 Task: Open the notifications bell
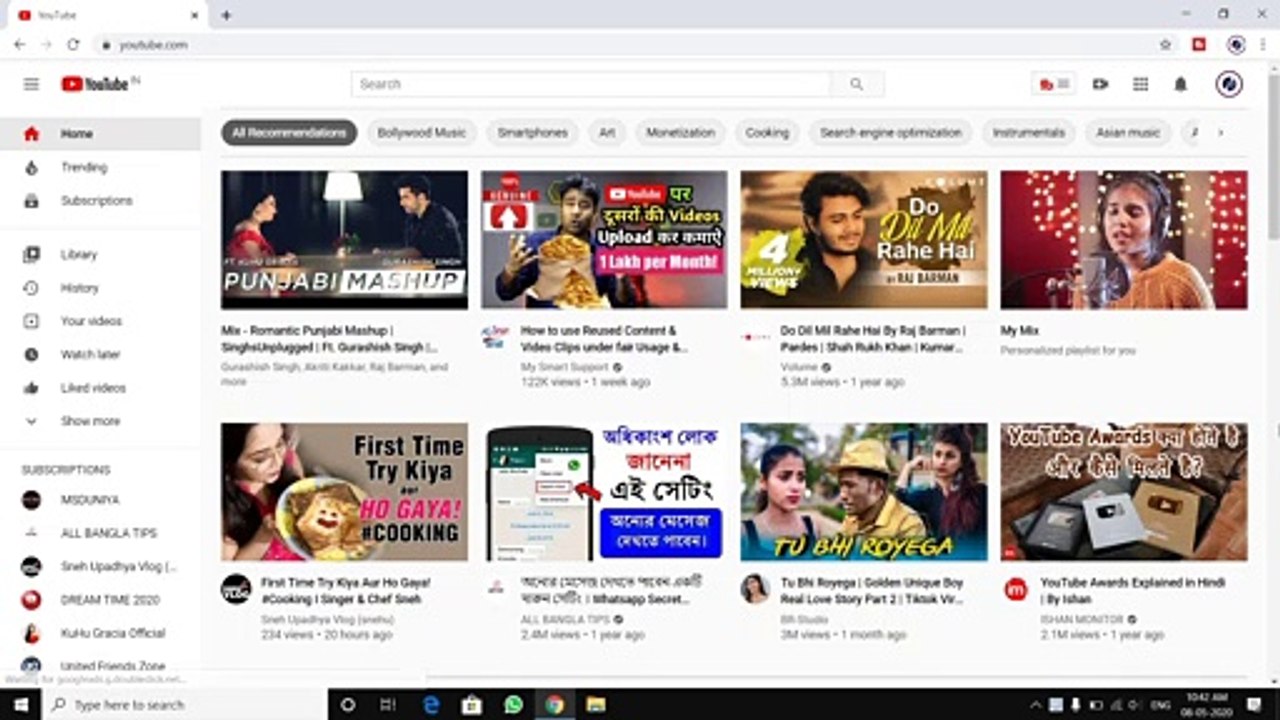click(1180, 84)
